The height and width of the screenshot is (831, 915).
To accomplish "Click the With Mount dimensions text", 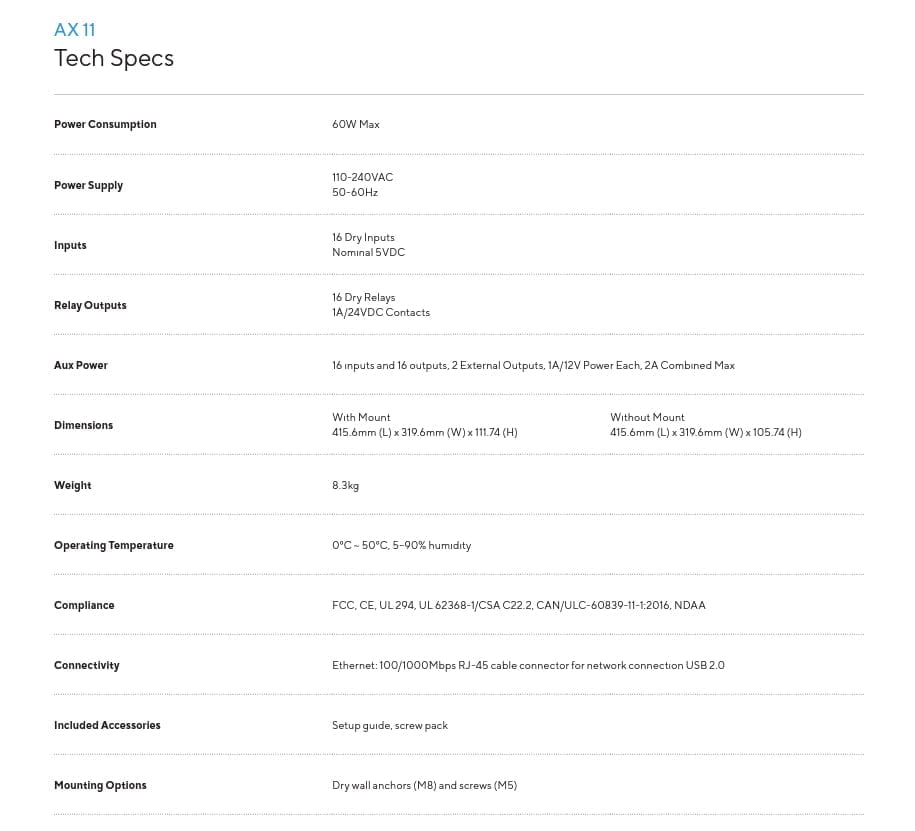I will point(424,425).
